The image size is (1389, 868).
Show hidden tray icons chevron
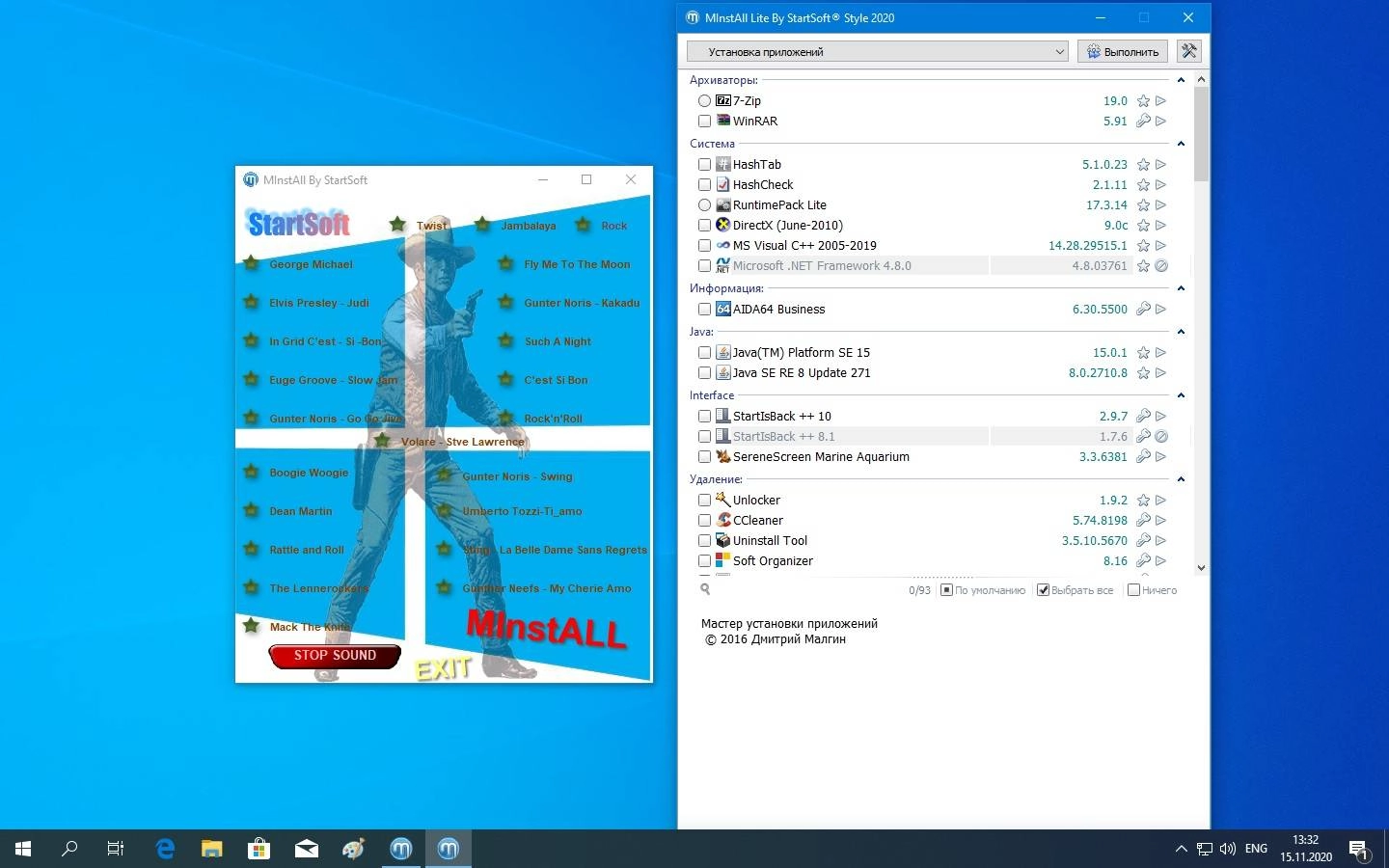click(x=1181, y=849)
